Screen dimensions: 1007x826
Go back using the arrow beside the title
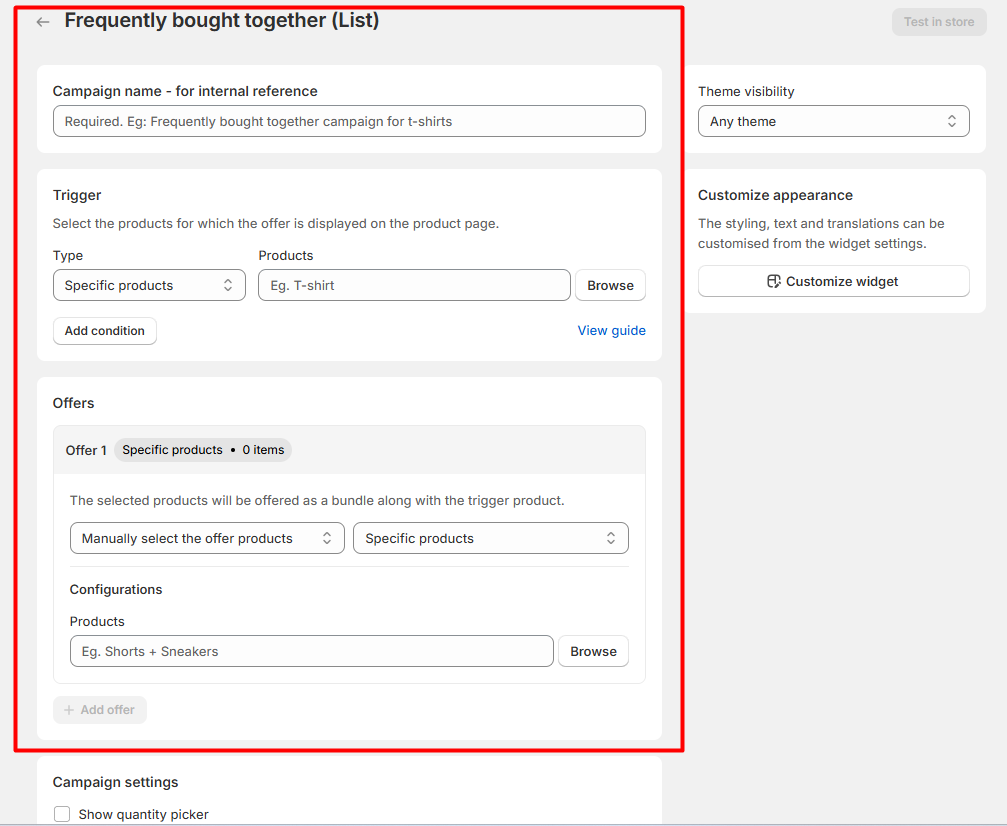[43, 22]
